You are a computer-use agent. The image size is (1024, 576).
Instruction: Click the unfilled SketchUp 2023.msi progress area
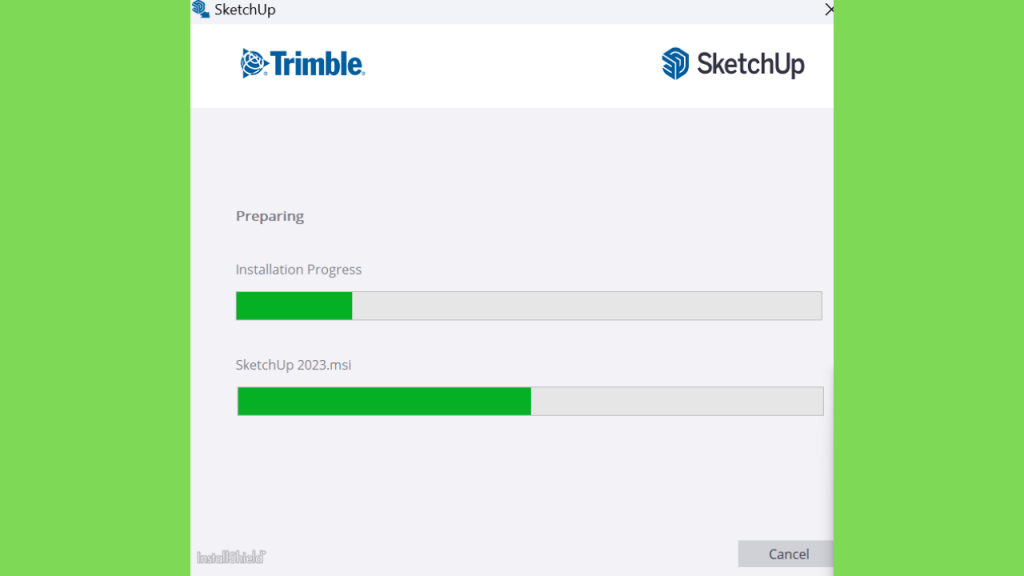tap(677, 401)
